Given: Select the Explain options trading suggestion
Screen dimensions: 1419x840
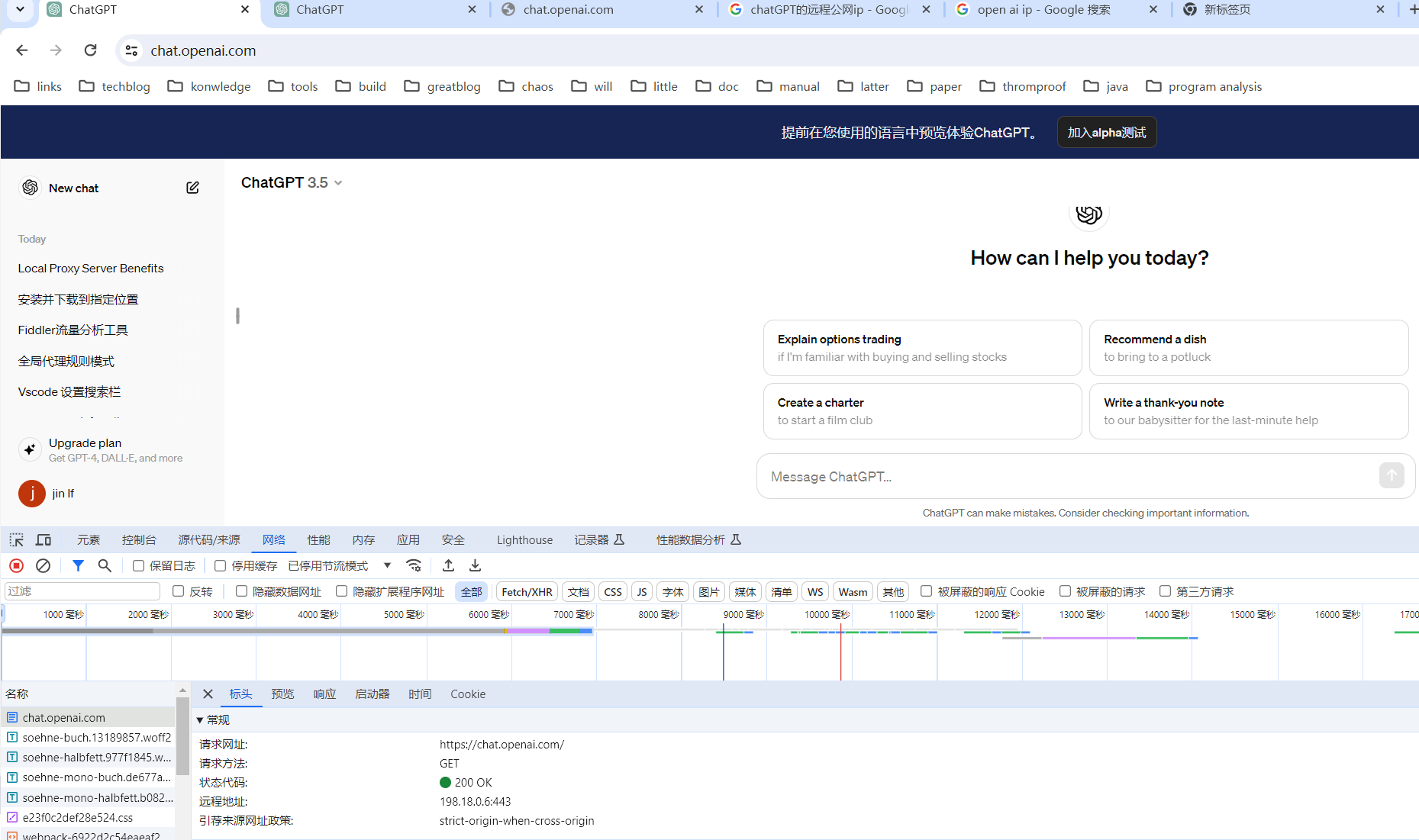Looking at the screenshot, I should click(x=922, y=348).
